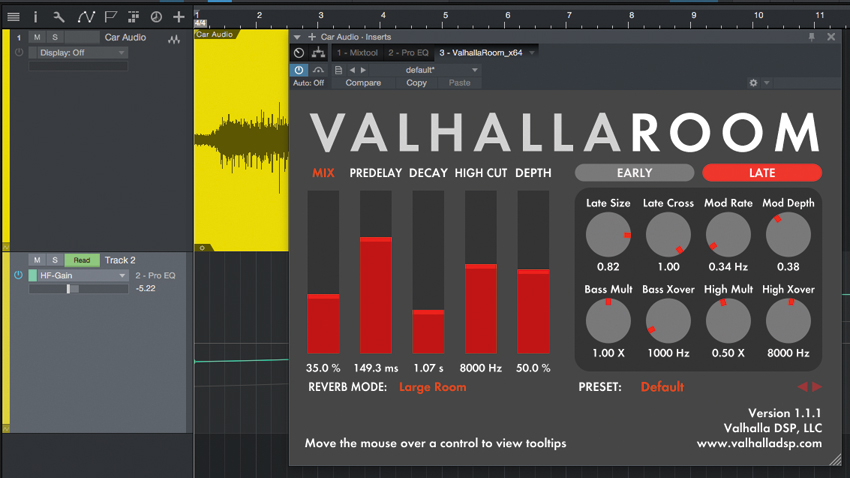Select previous ValhallaRoom preset red arrow

(x=802, y=386)
